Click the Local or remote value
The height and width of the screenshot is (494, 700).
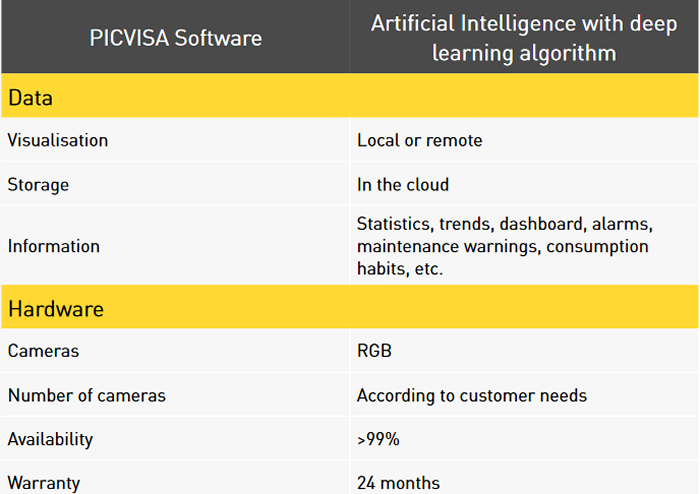[x=419, y=141]
